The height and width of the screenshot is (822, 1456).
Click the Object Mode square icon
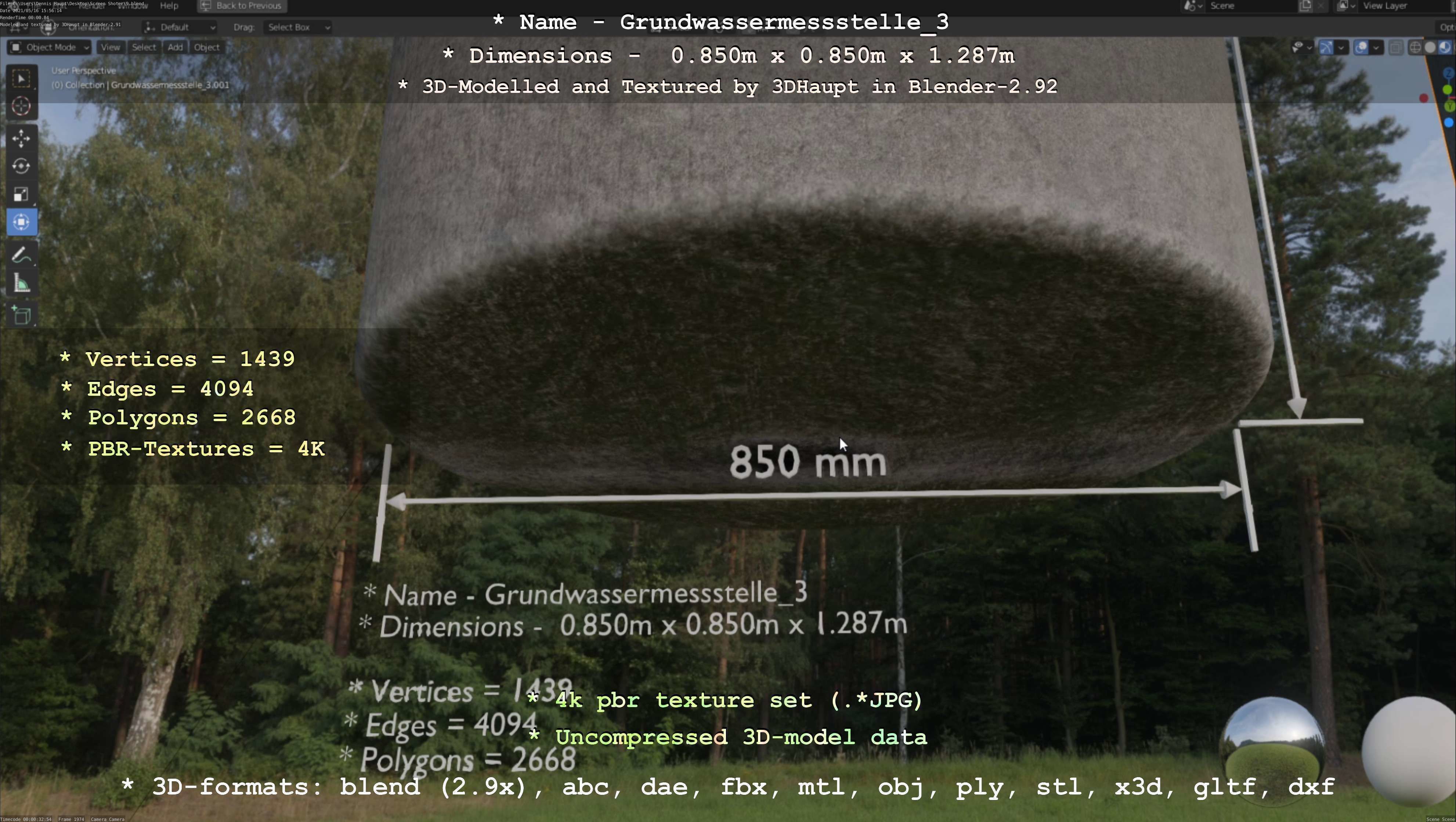pos(16,47)
